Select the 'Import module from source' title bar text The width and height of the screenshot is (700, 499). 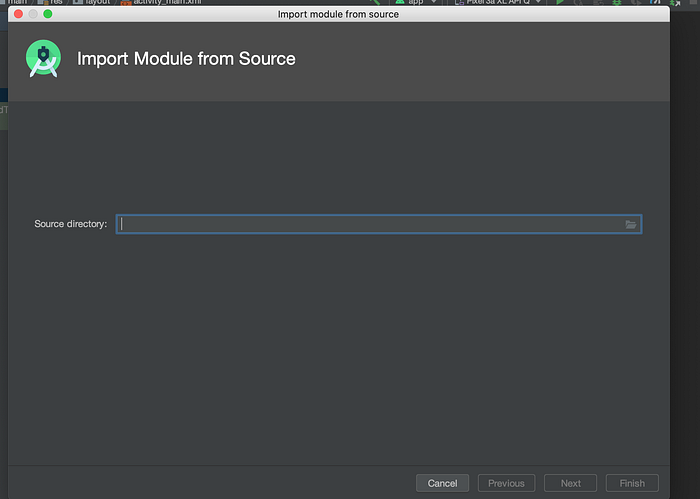pos(338,14)
